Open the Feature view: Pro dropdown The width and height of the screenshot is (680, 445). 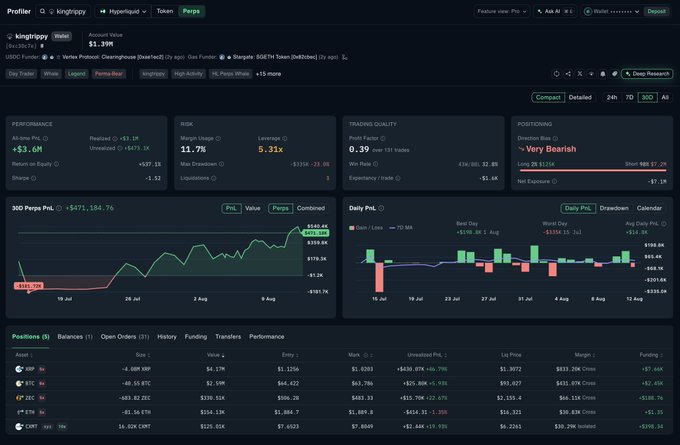coord(501,11)
